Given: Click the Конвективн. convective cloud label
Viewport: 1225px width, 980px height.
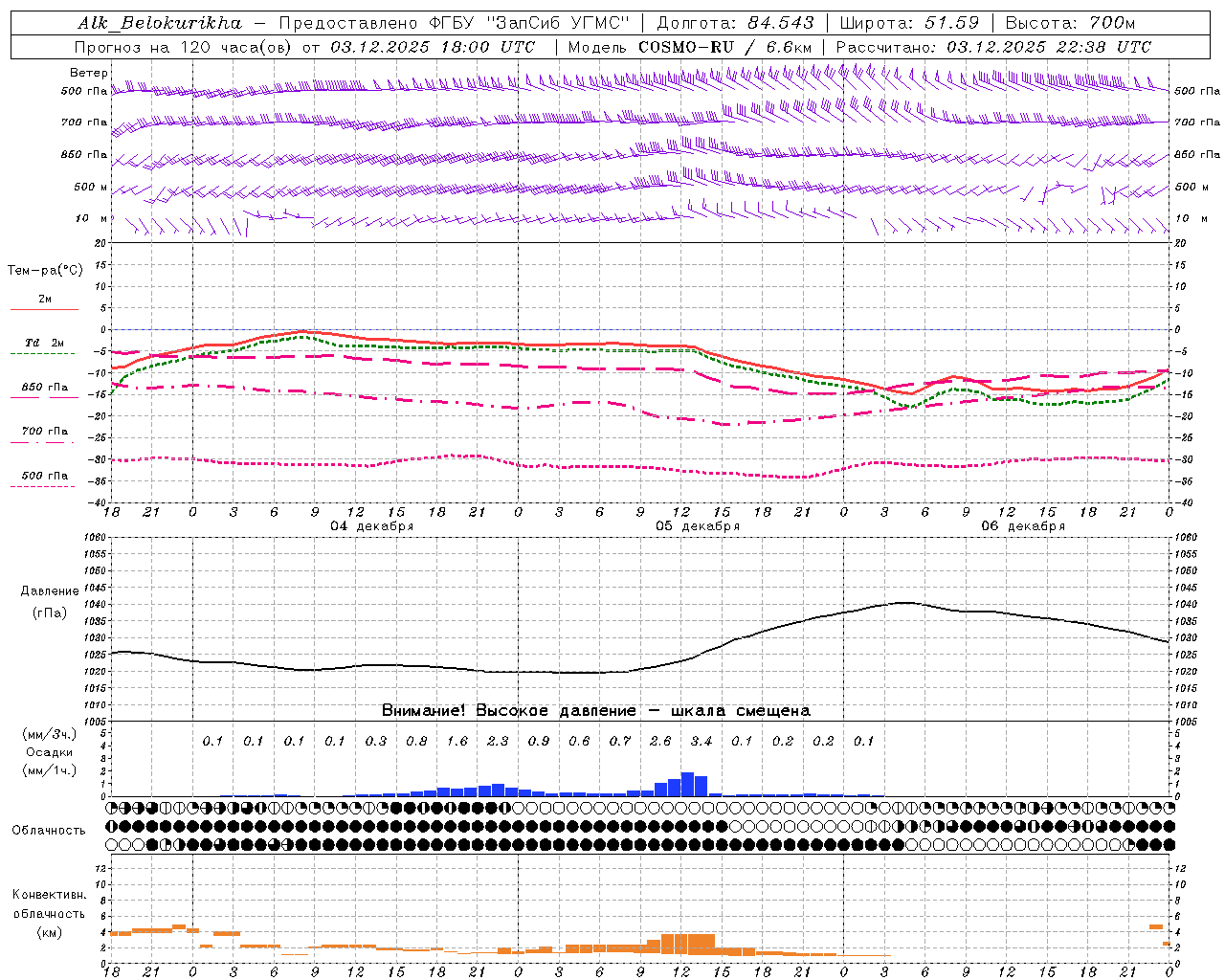Looking at the screenshot, I should click(49, 895).
